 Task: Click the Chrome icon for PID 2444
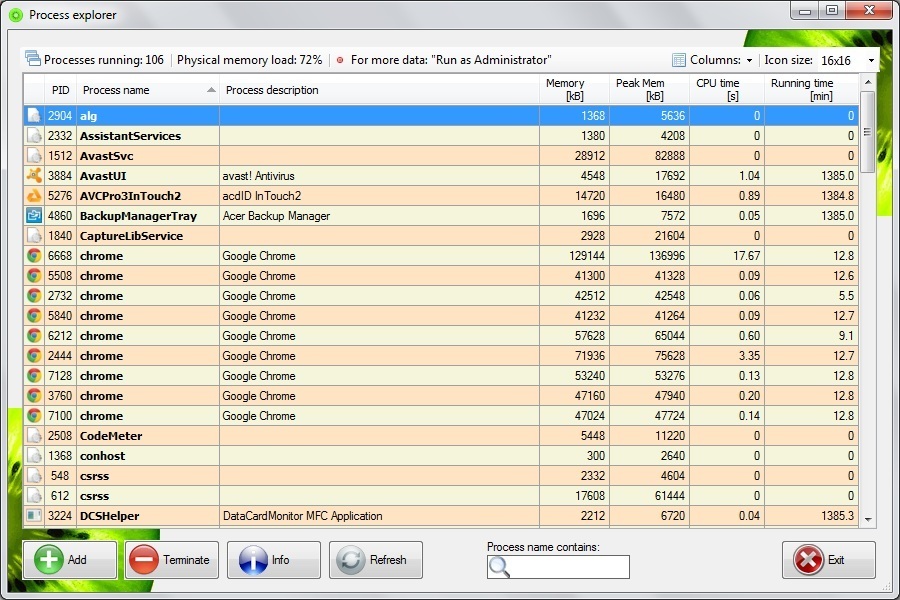pos(34,356)
